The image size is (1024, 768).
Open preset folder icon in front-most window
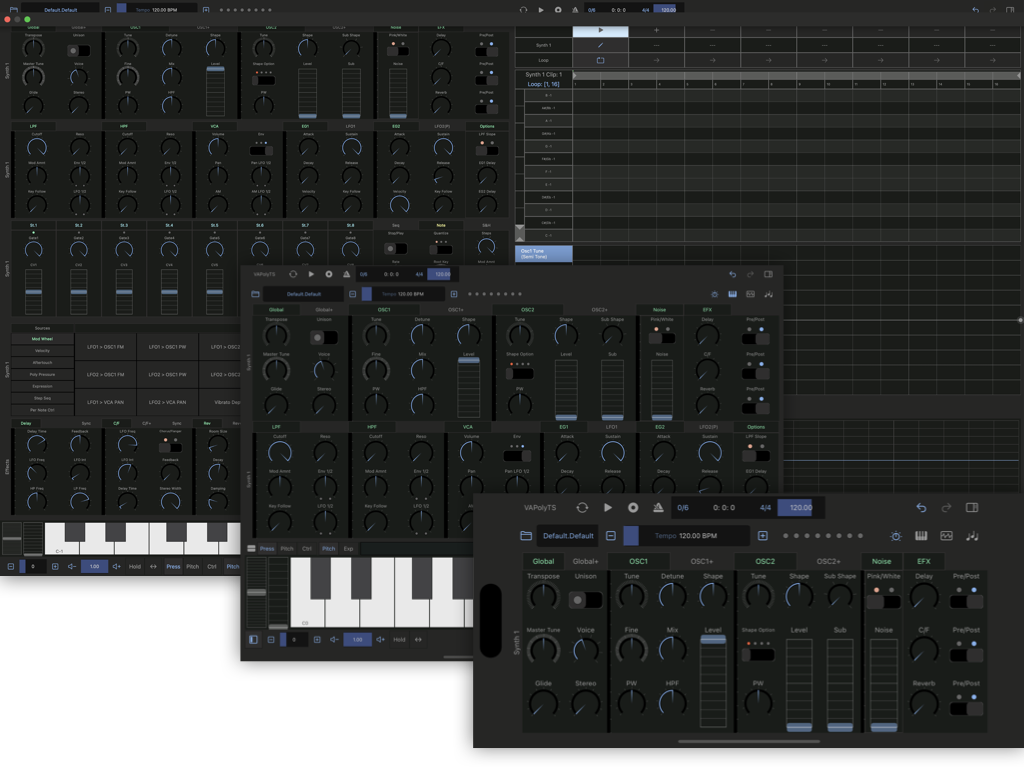point(526,536)
